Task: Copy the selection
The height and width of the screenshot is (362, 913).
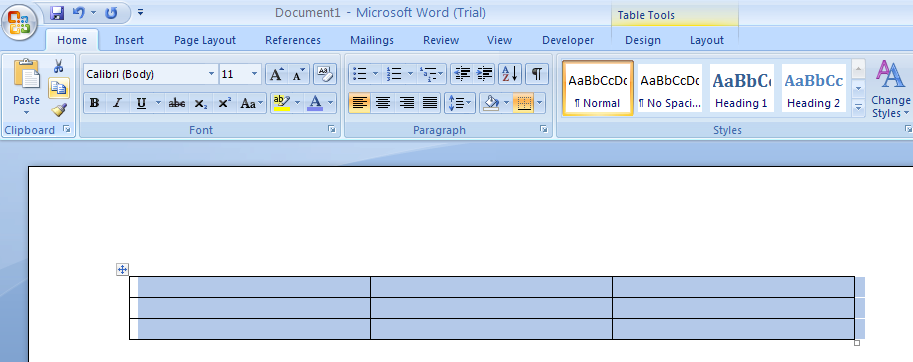Action: (58, 88)
